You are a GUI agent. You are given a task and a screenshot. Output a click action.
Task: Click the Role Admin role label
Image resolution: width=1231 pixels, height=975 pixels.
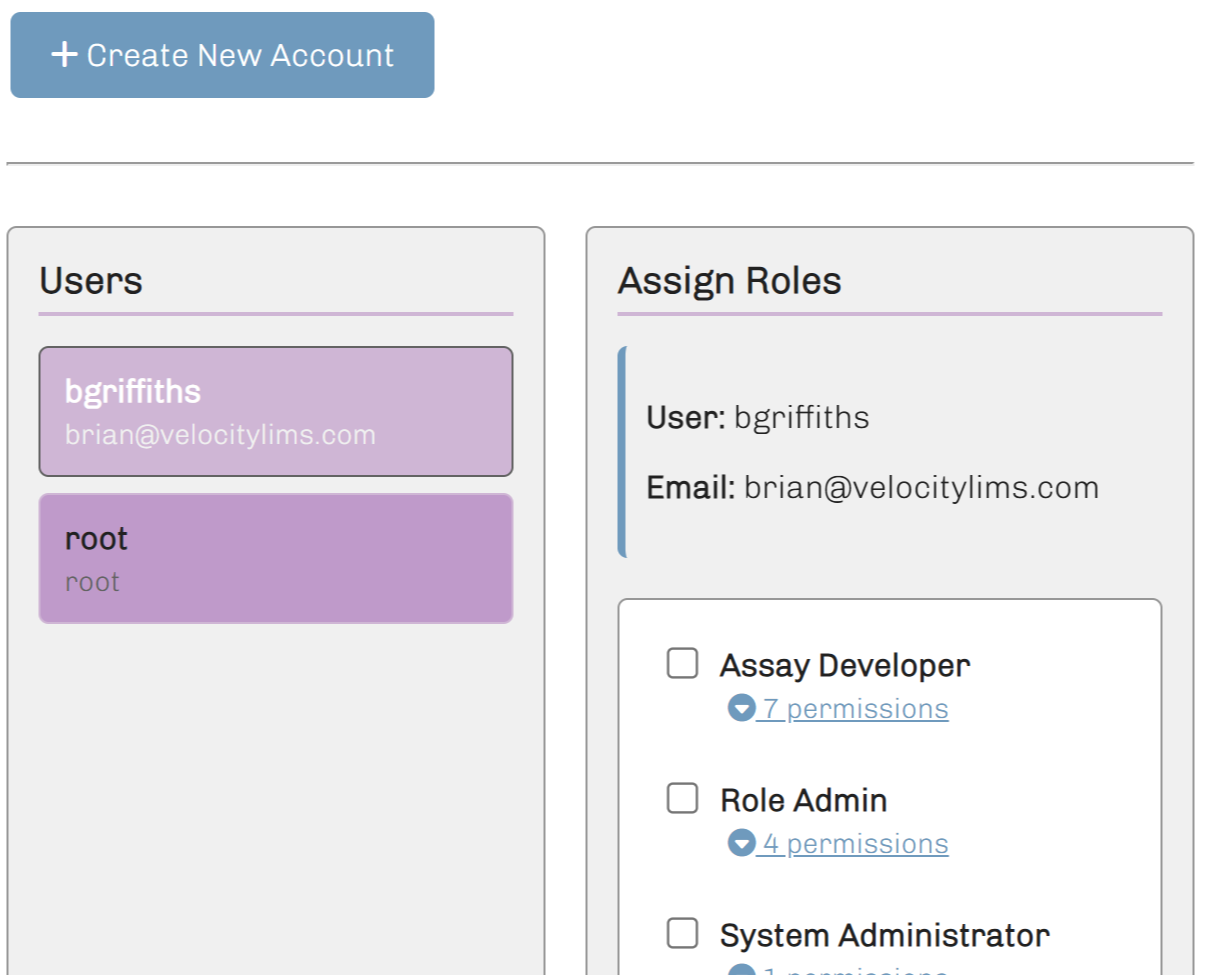pyautogui.click(x=804, y=800)
